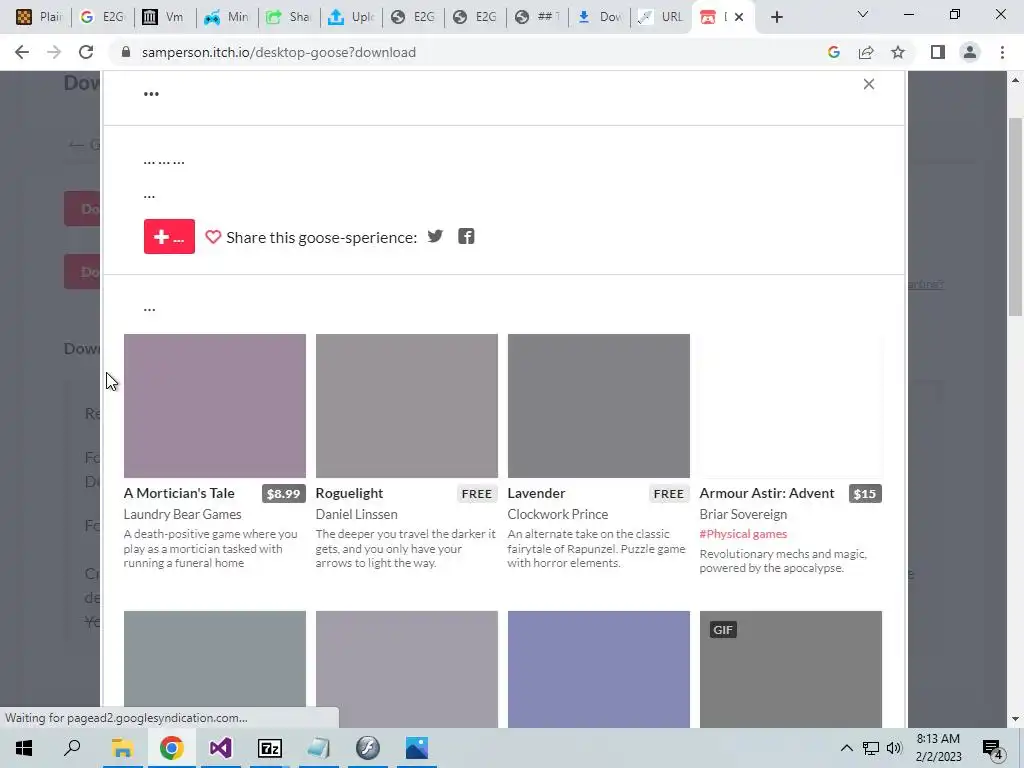Open Windows Start menu
1024x768 pixels.
point(24,748)
